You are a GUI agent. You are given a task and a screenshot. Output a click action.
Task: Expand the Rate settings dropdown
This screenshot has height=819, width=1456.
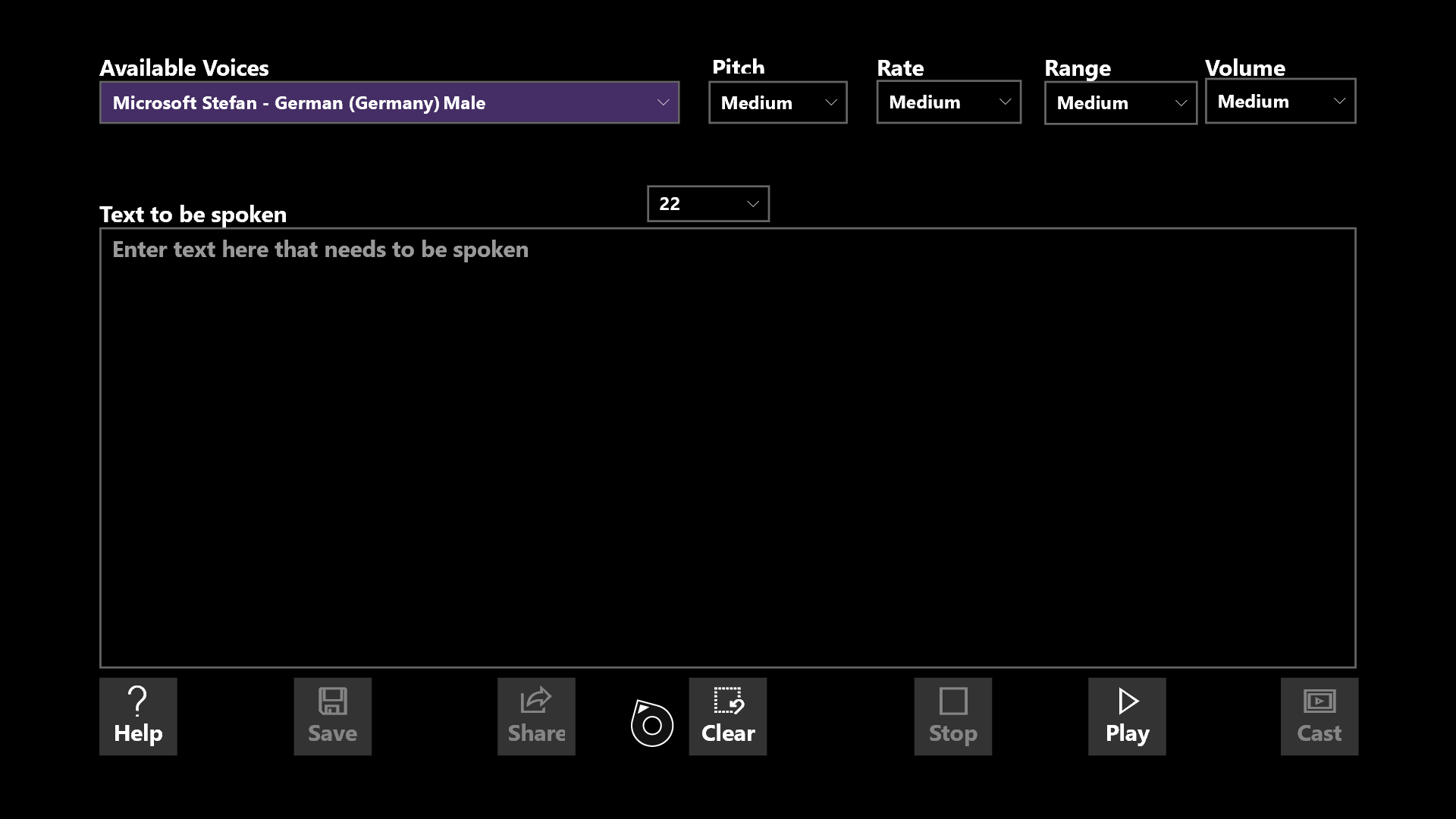coord(949,101)
